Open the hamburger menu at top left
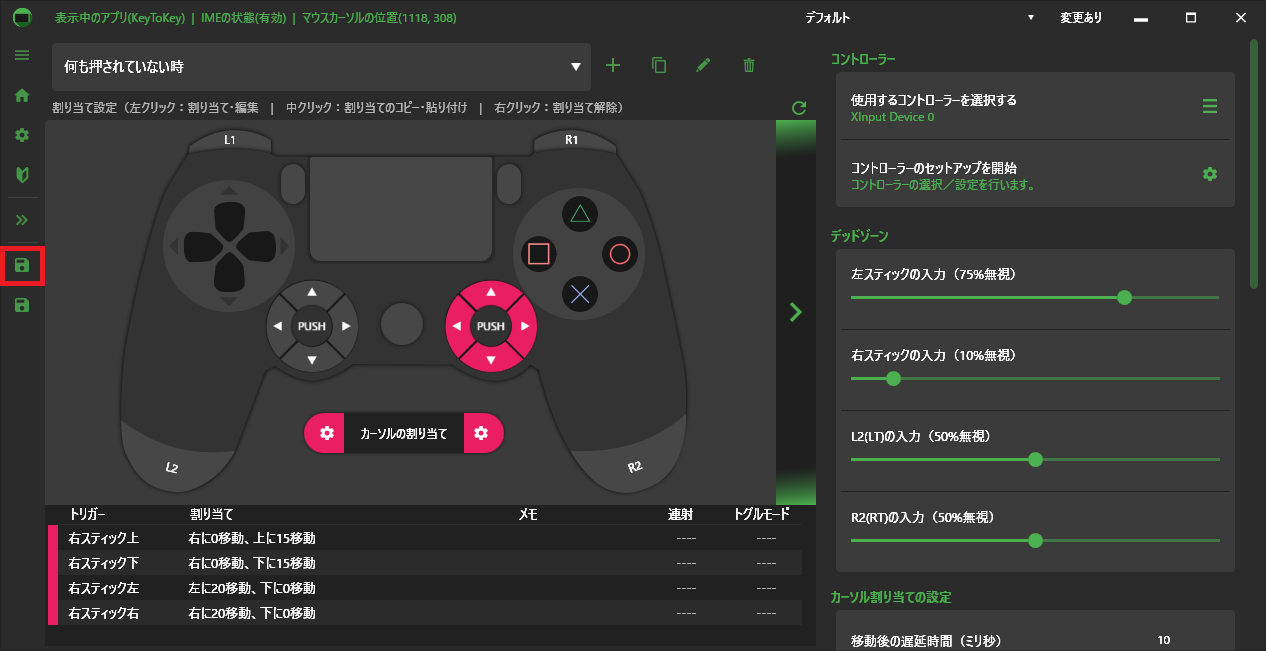1266x651 pixels. click(x=21, y=55)
